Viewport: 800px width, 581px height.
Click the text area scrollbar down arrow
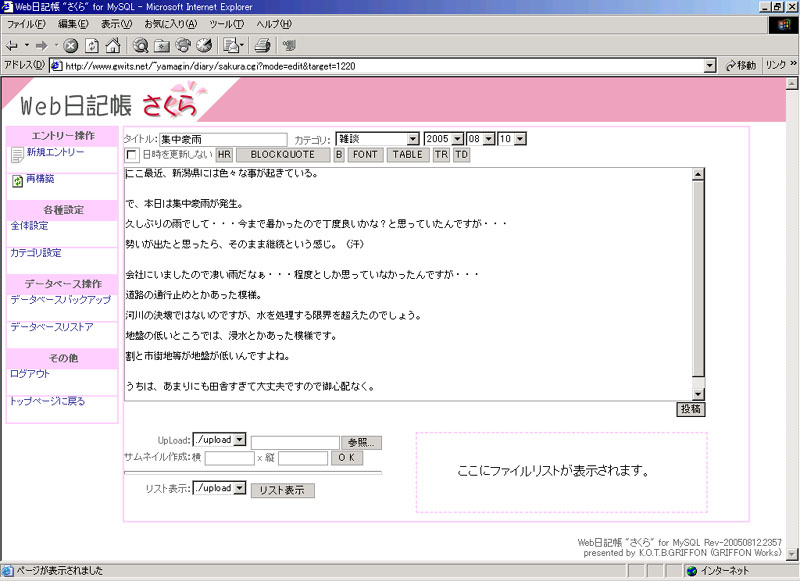pyautogui.click(x=699, y=394)
